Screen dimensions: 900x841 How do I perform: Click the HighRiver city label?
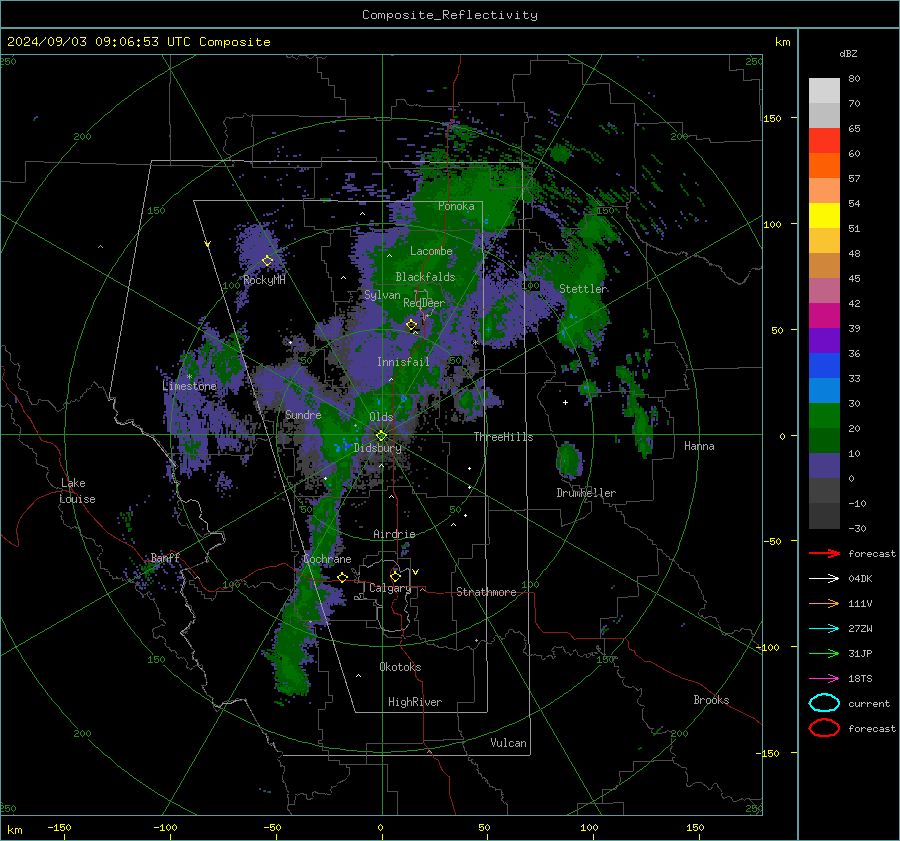(415, 702)
